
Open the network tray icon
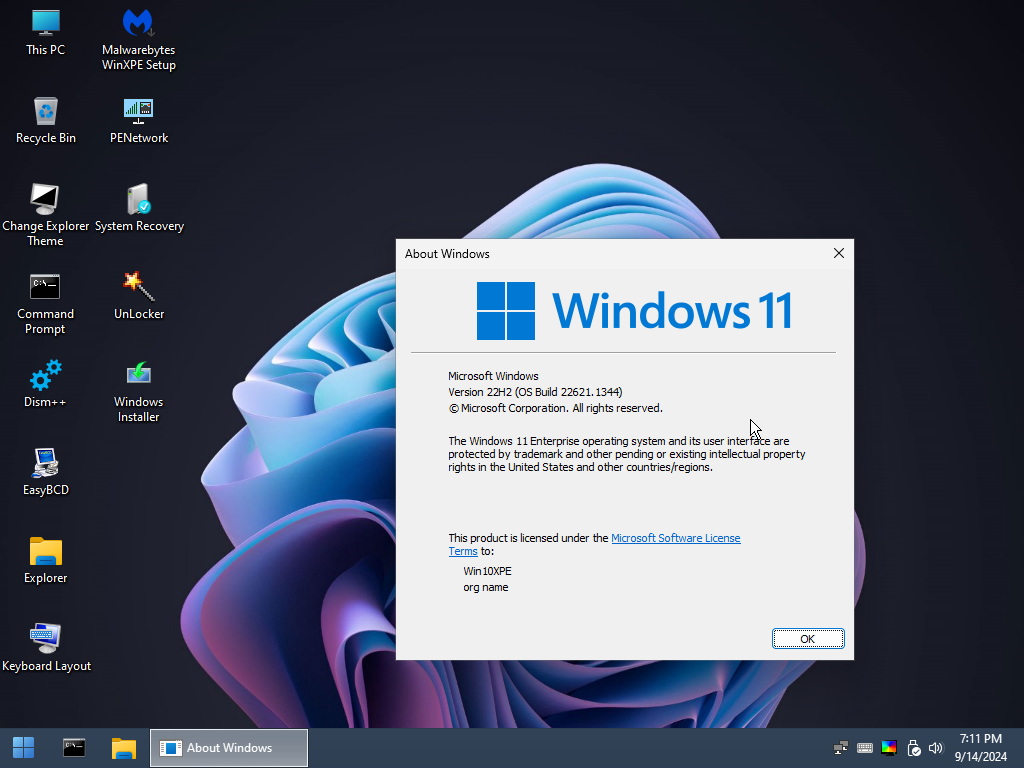841,748
